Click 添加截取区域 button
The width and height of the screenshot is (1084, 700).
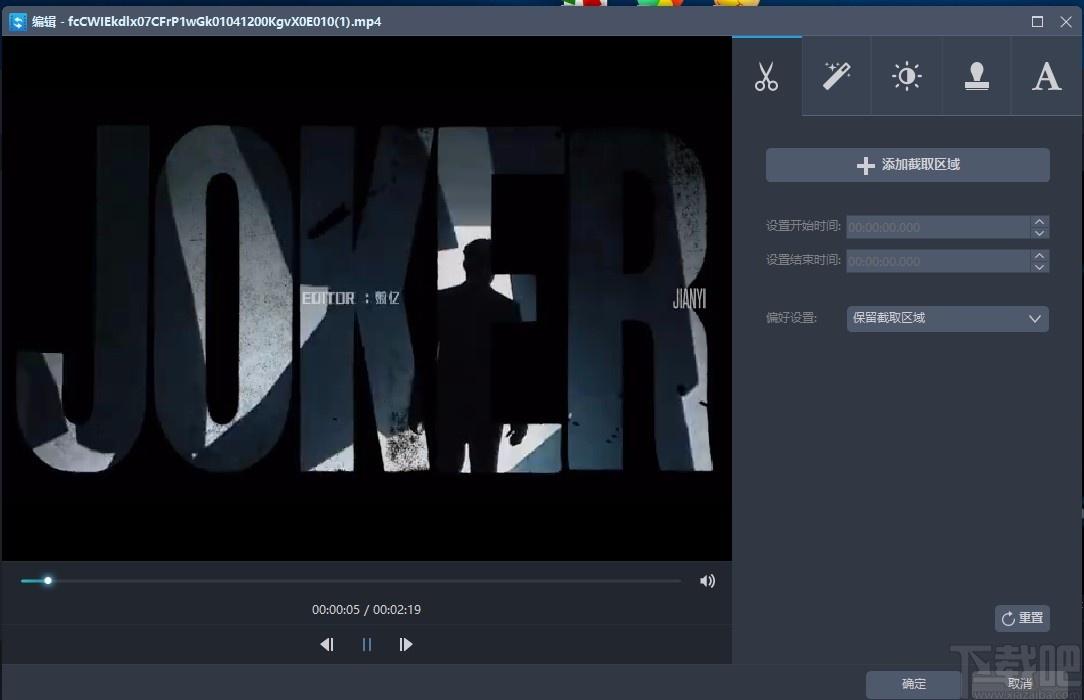point(908,165)
